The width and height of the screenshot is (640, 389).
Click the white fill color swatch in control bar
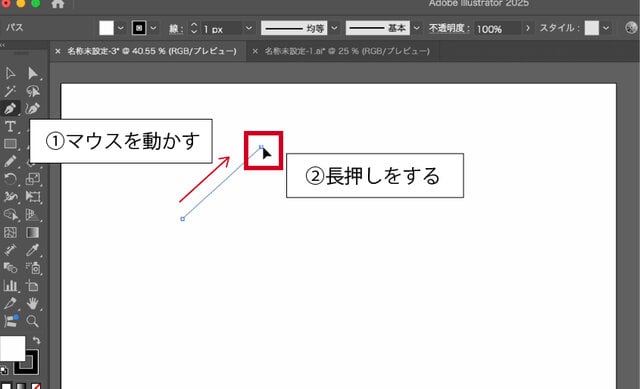click(x=106, y=28)
